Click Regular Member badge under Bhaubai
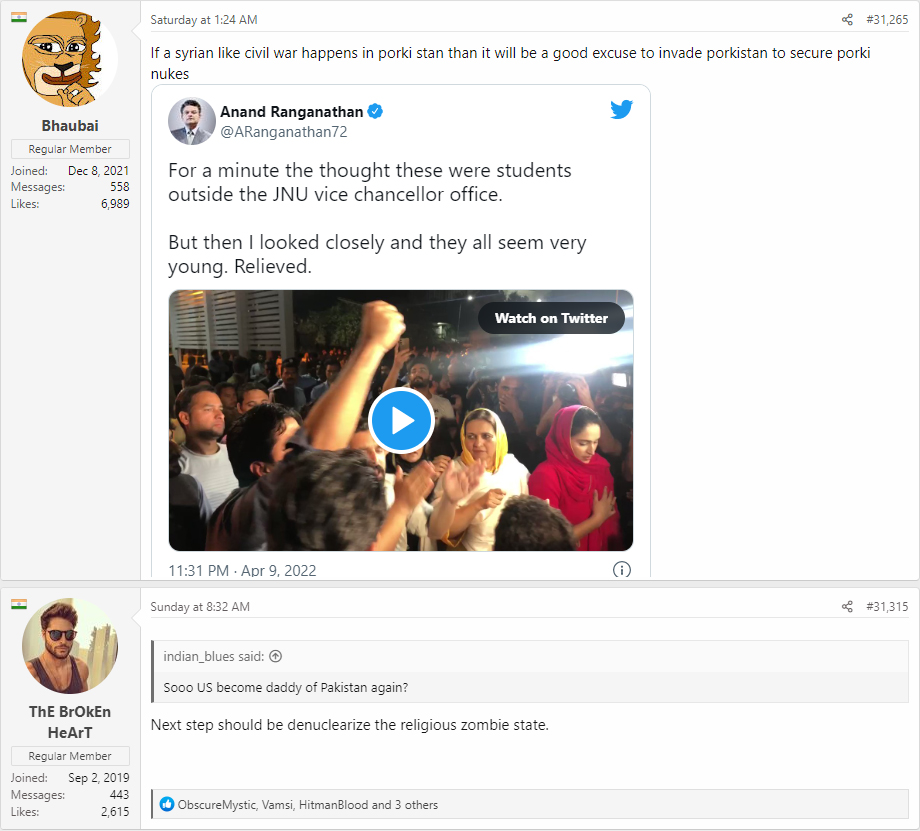 point(70,149)
